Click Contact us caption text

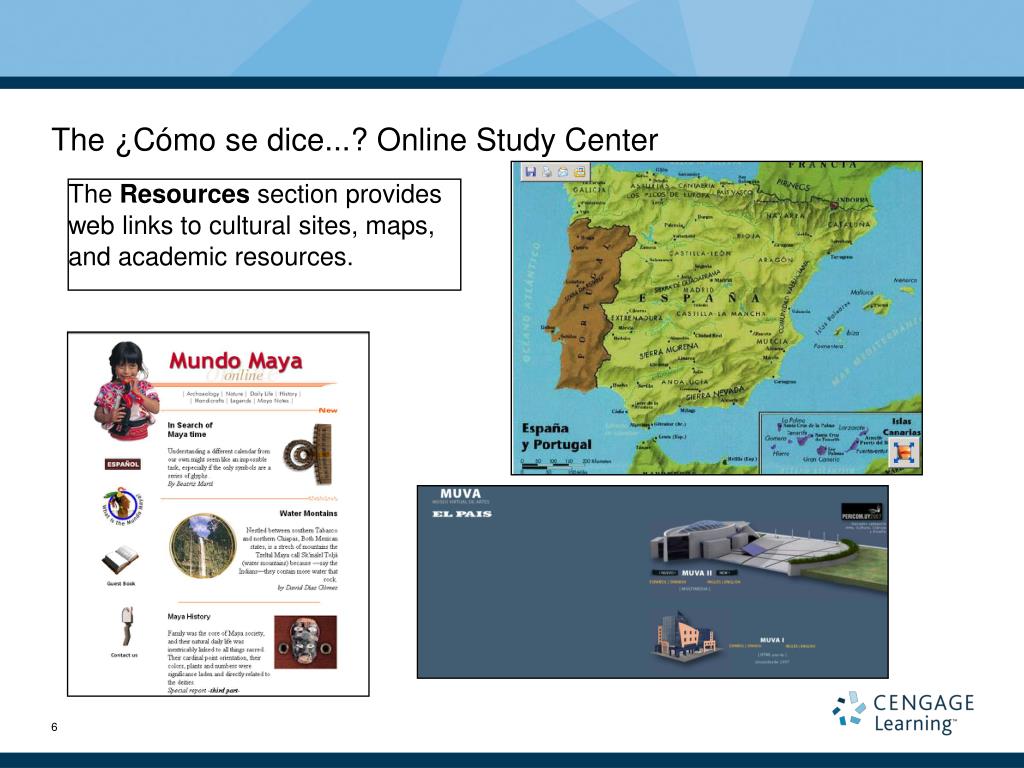coord(124,655)
